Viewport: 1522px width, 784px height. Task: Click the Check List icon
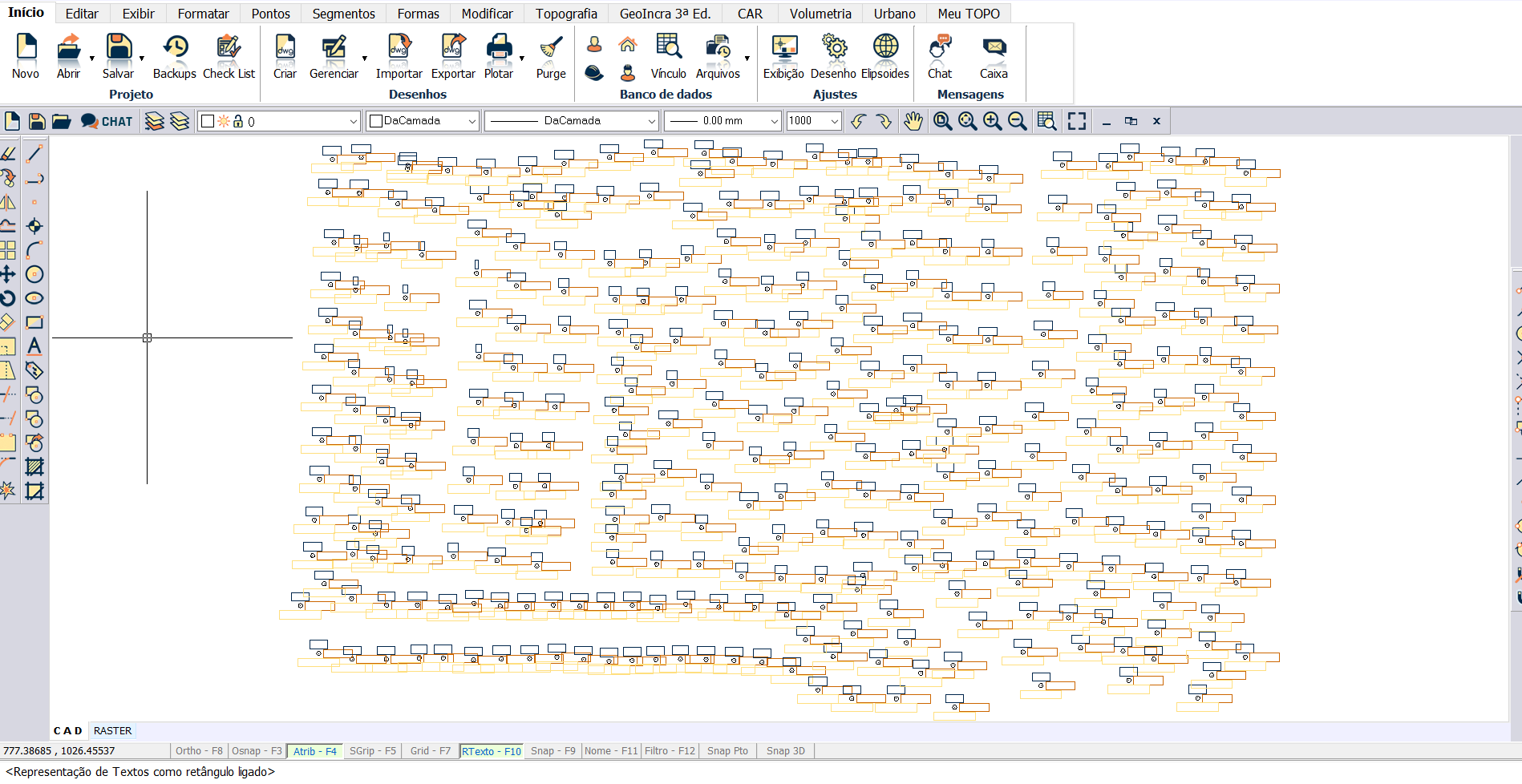point(229,56)
